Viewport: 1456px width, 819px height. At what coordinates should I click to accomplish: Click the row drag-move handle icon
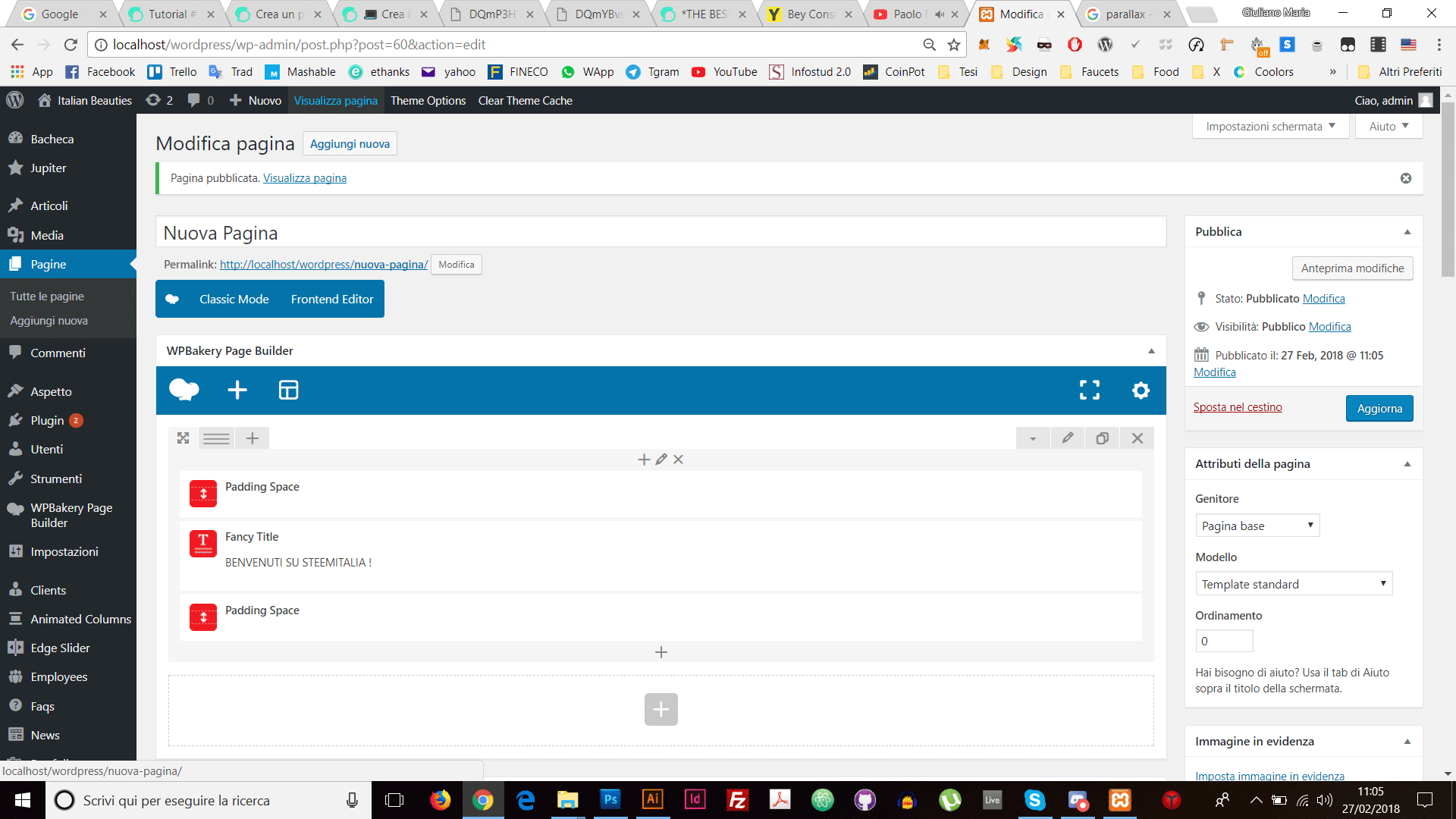pyautogui.click(x=183, y=438)
